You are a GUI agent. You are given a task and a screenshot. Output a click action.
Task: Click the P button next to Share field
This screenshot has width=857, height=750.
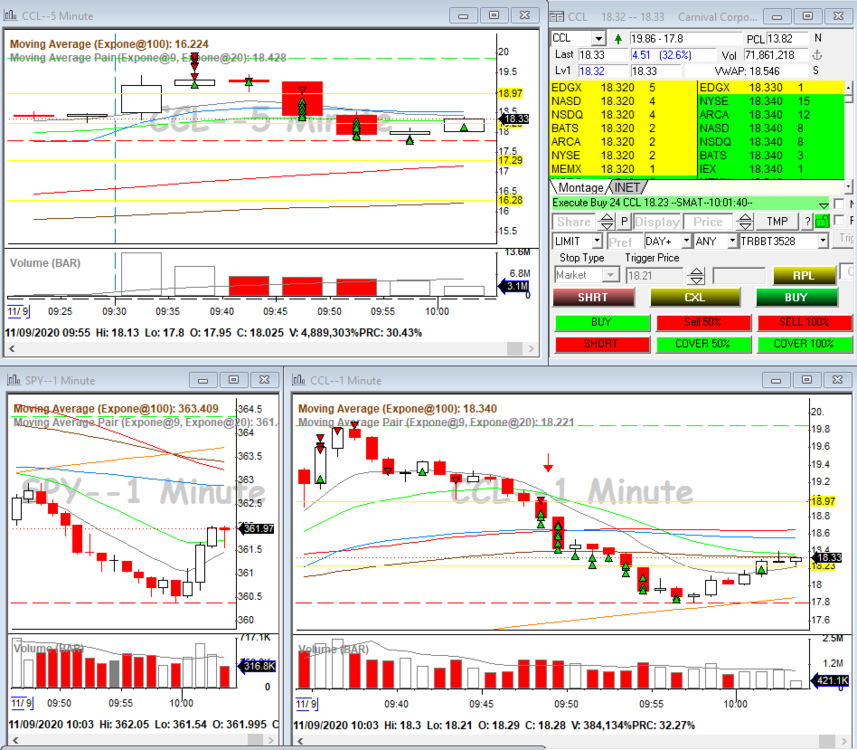(624, 222)
